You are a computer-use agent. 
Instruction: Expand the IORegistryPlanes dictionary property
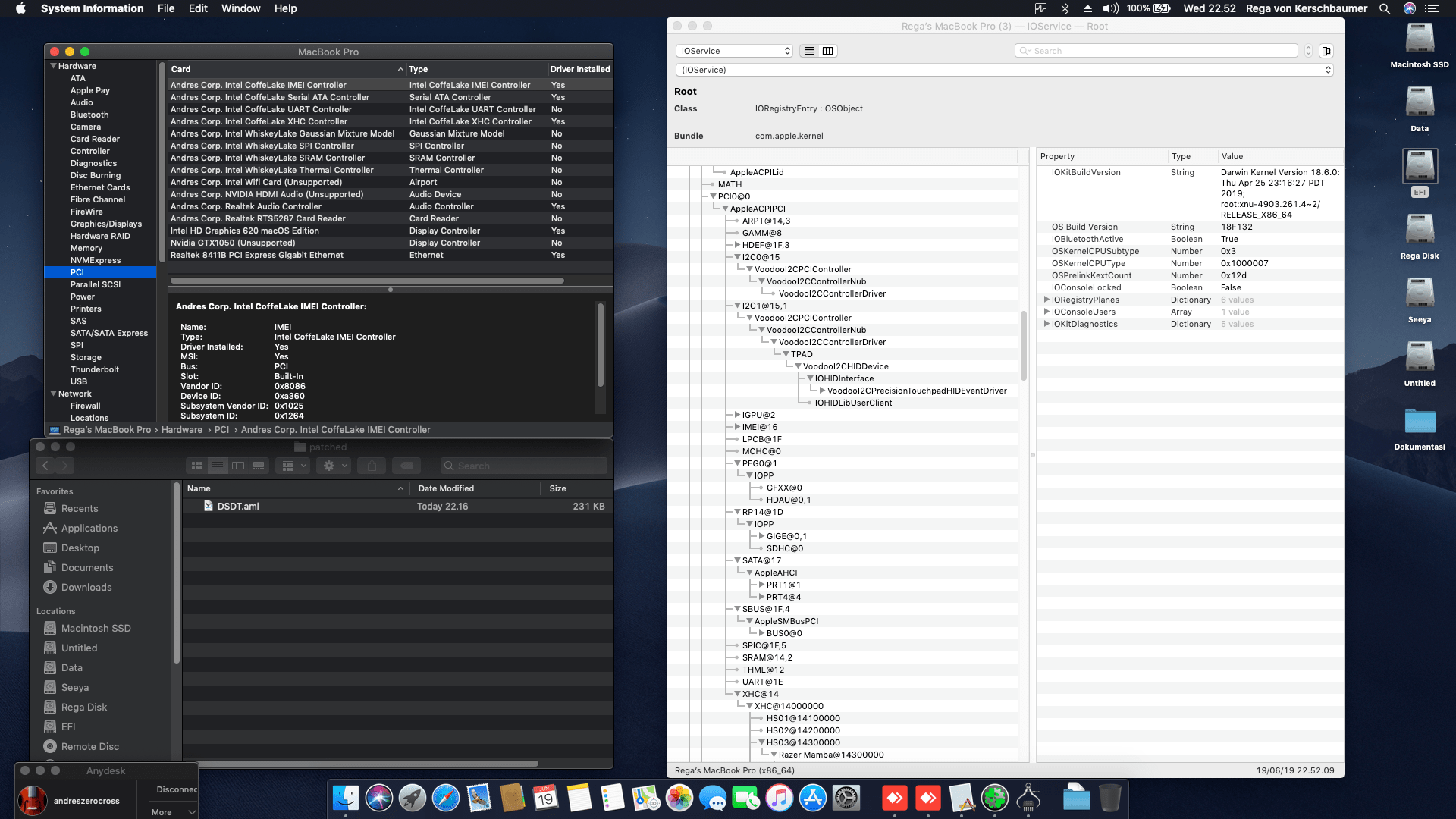[x=1047, y=300]
